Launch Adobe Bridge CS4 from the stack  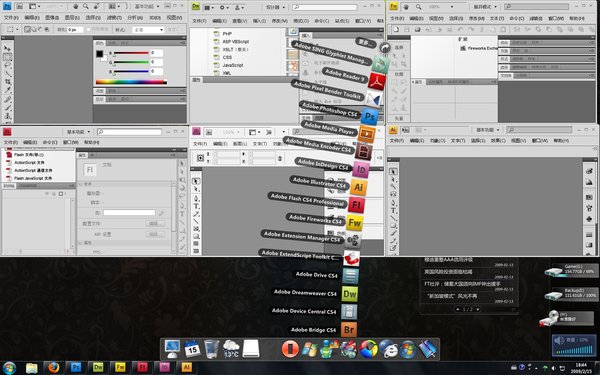349,329
